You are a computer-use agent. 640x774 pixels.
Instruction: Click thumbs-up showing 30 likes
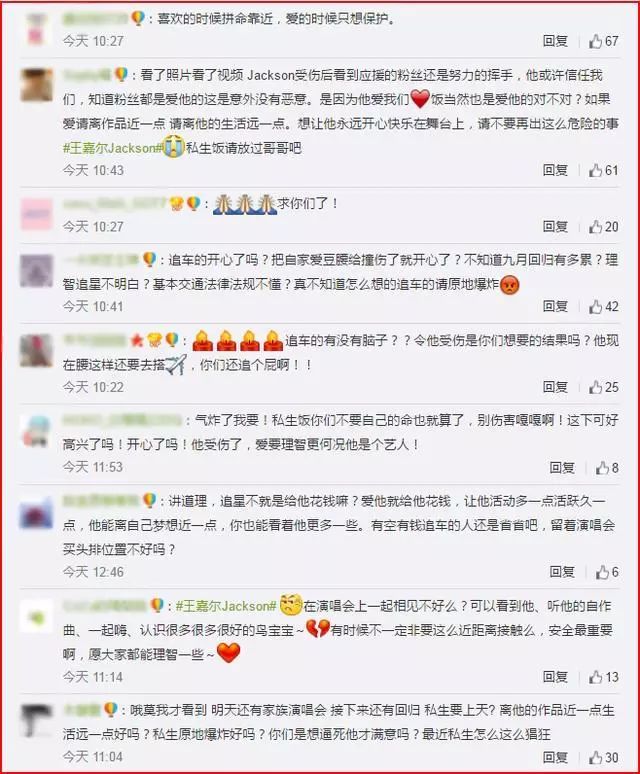coord(603,757)
